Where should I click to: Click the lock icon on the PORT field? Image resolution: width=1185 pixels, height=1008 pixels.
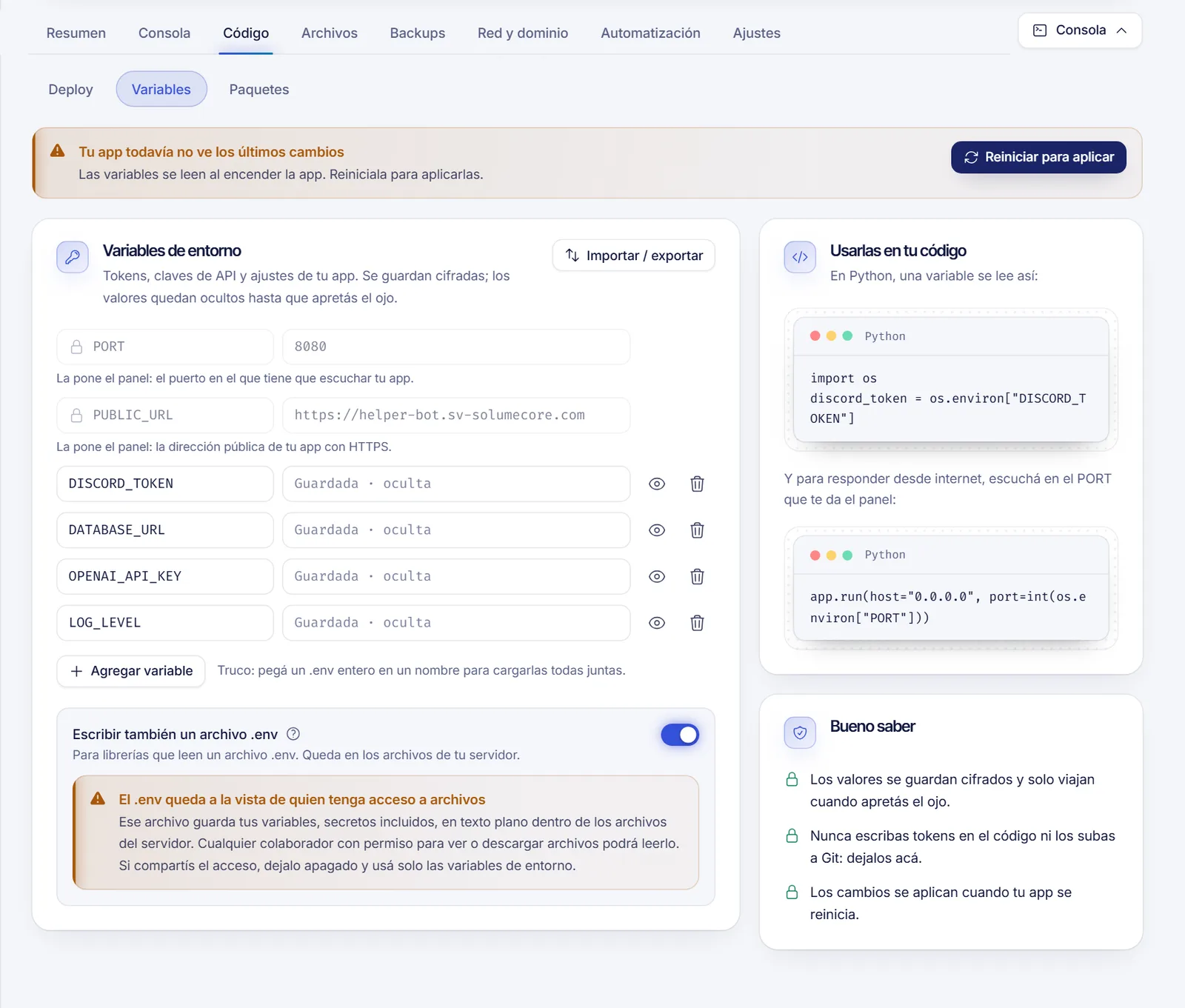(x=76, y=347)
